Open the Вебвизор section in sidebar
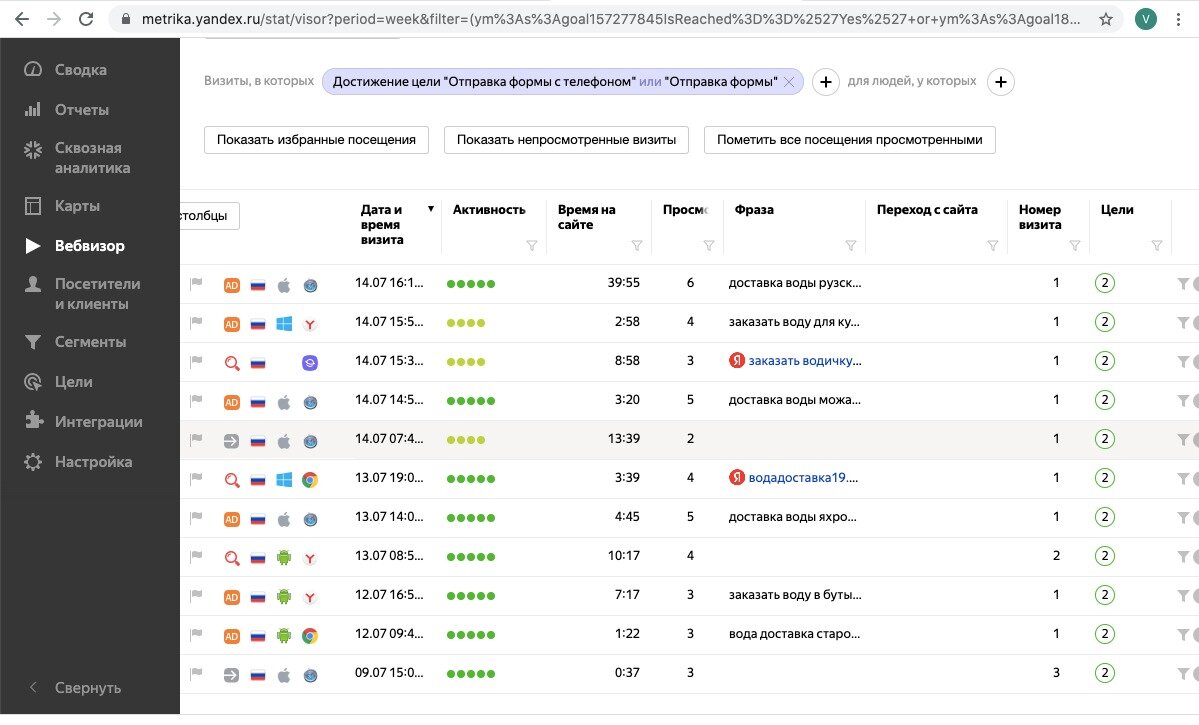The image size is (1199, 725). coord(89,246)
